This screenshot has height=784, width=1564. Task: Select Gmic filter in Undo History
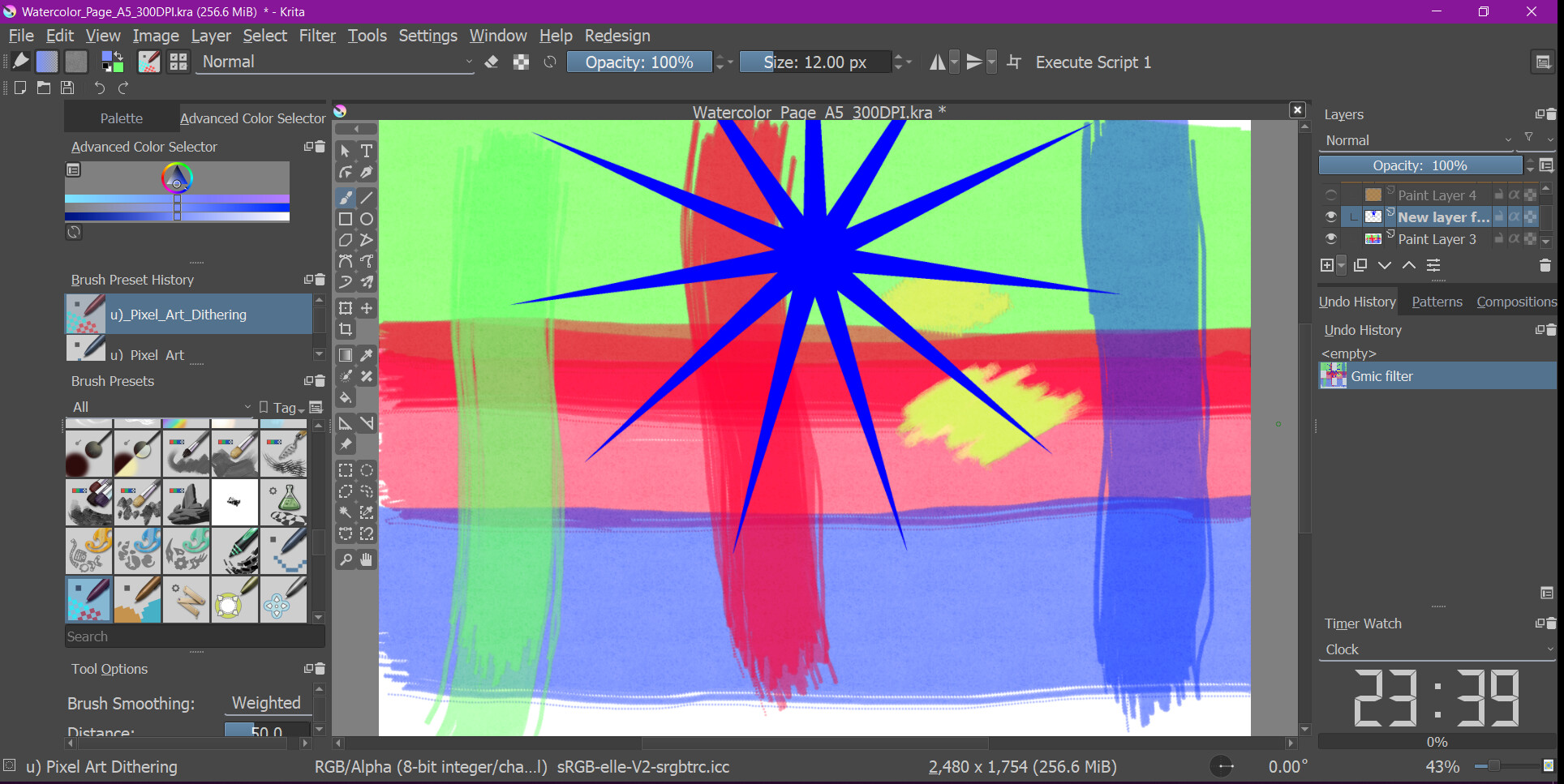click(x=1381, y=376)
